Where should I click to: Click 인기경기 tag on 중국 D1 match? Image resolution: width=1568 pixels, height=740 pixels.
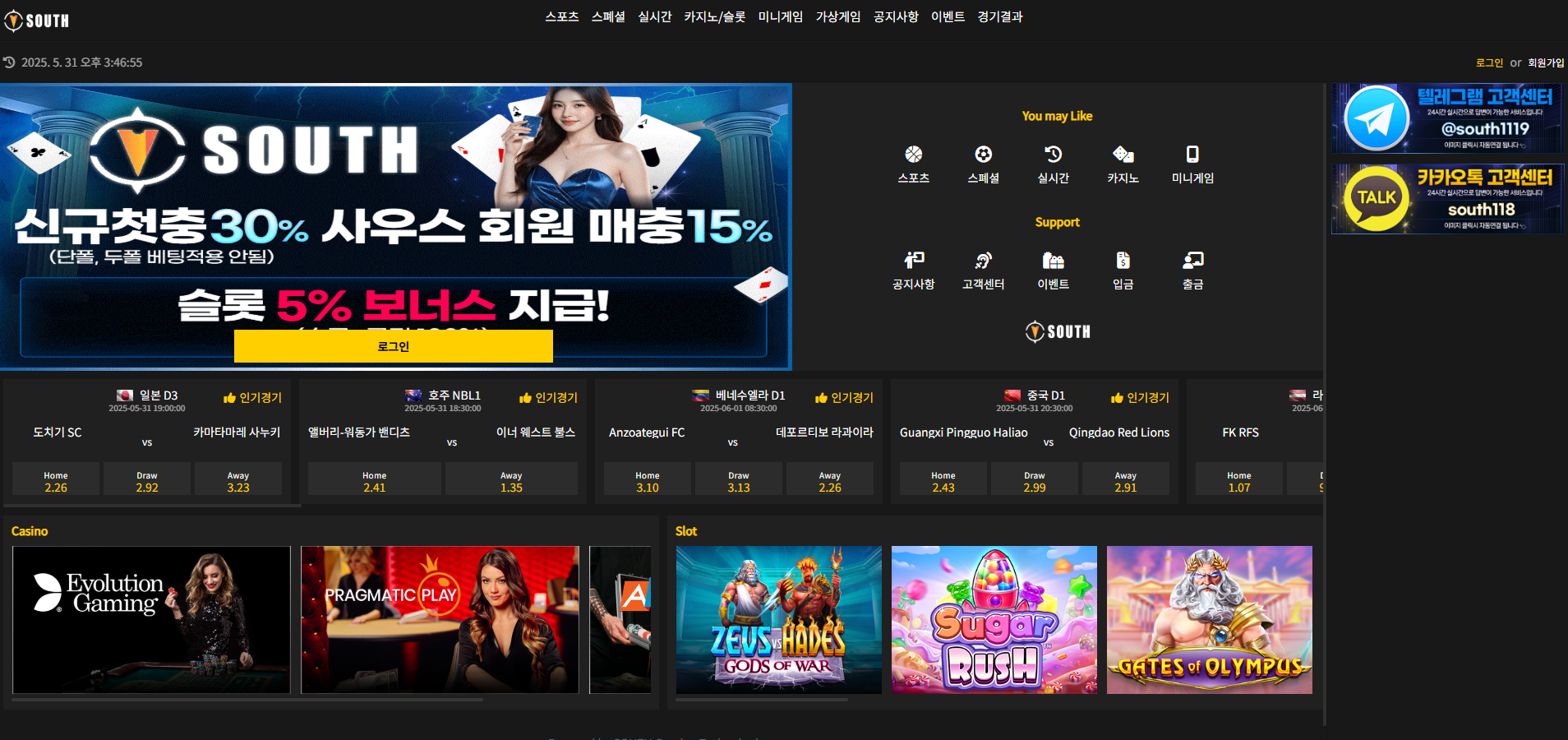[x=1140, y=398]
